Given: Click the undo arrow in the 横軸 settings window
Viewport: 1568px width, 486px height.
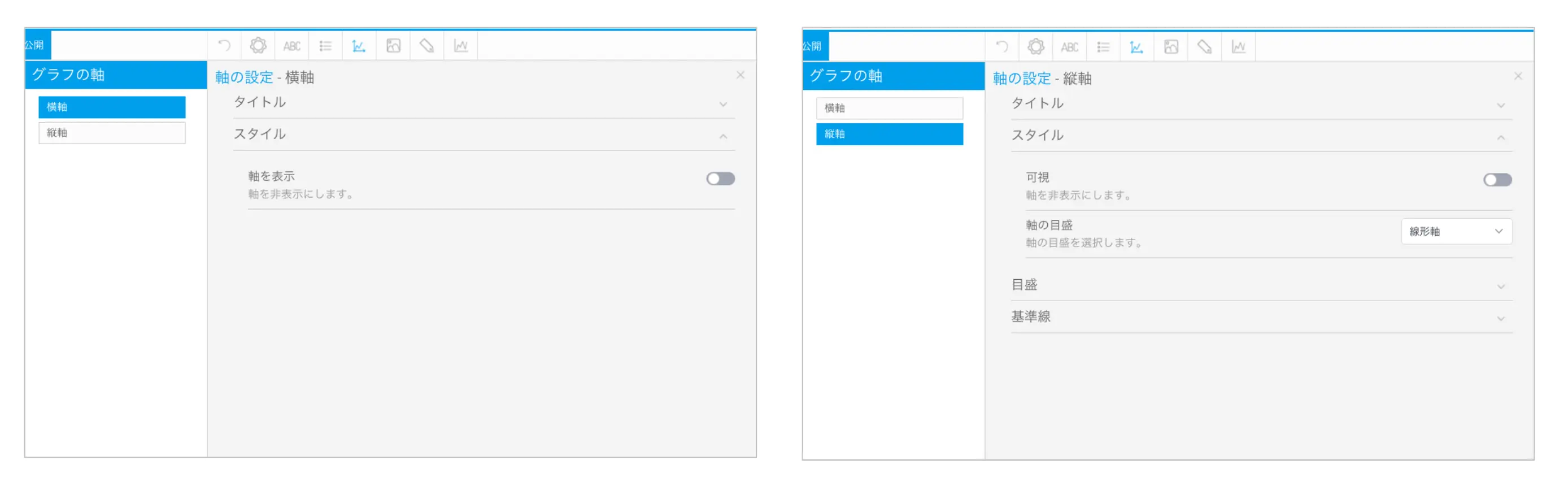Looking at the screenshot, I should tap(224, 46).
